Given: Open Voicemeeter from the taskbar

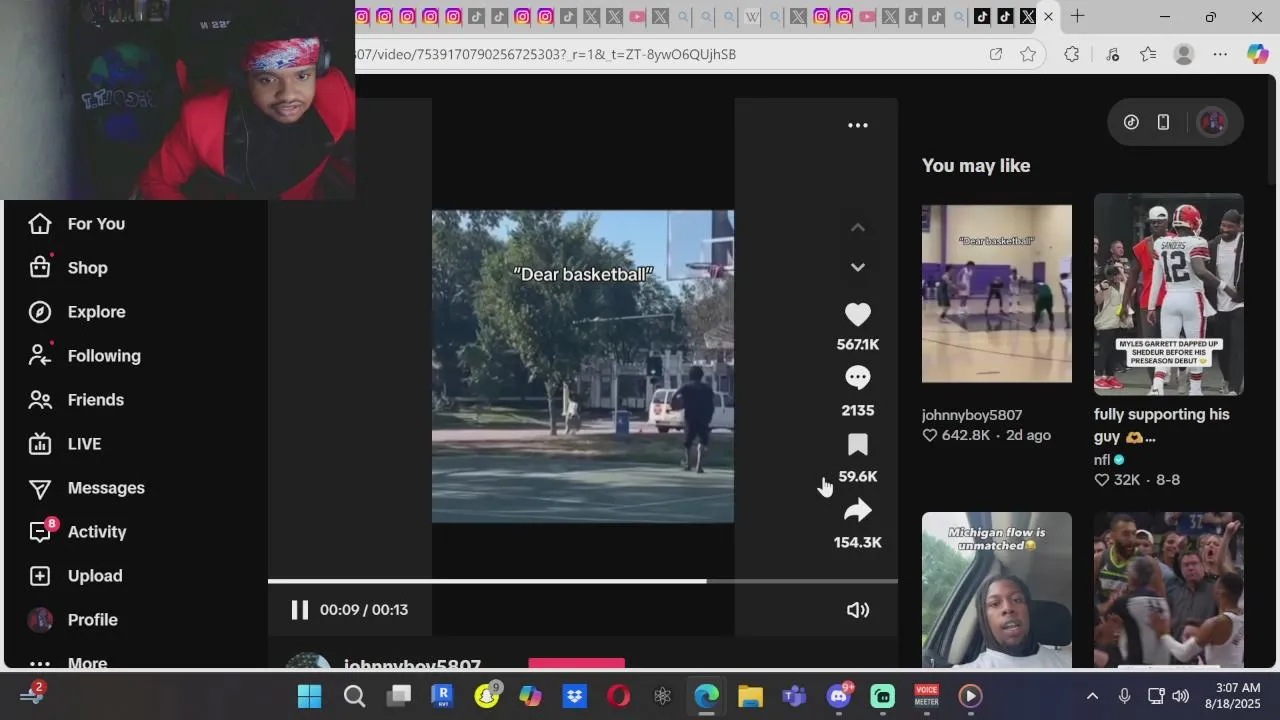Looking at the screenshot, I should click(x=927, y=696).
